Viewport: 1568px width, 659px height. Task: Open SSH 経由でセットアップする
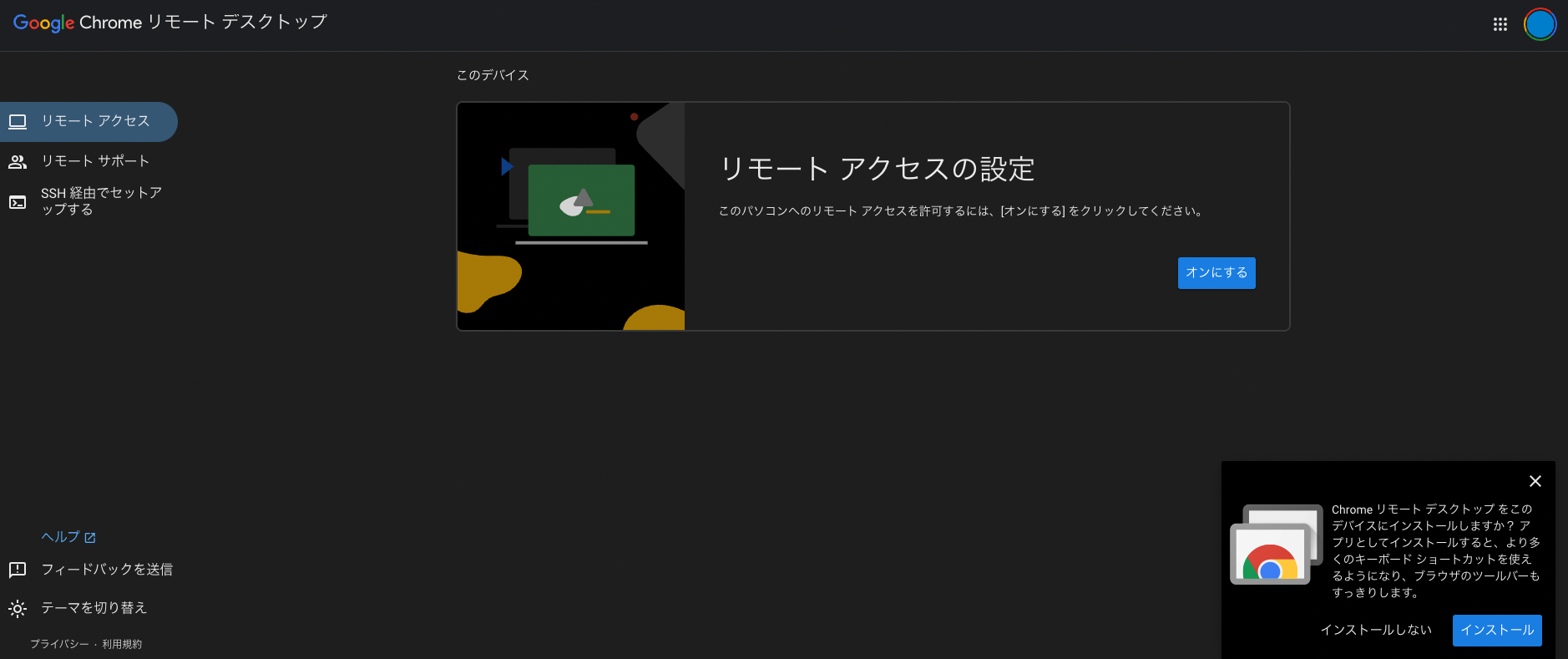[89, 201]
